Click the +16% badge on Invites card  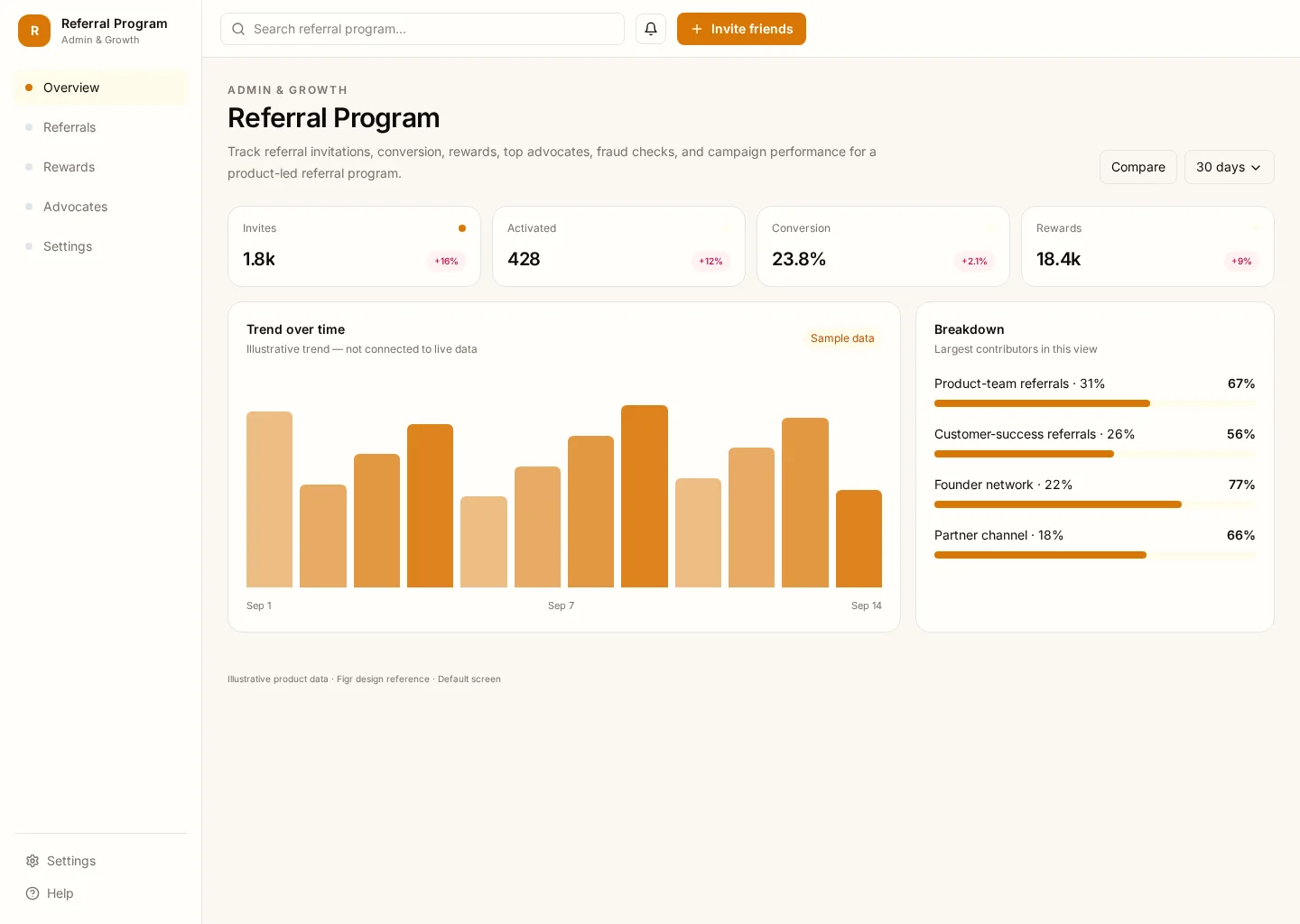click(446, 262)
